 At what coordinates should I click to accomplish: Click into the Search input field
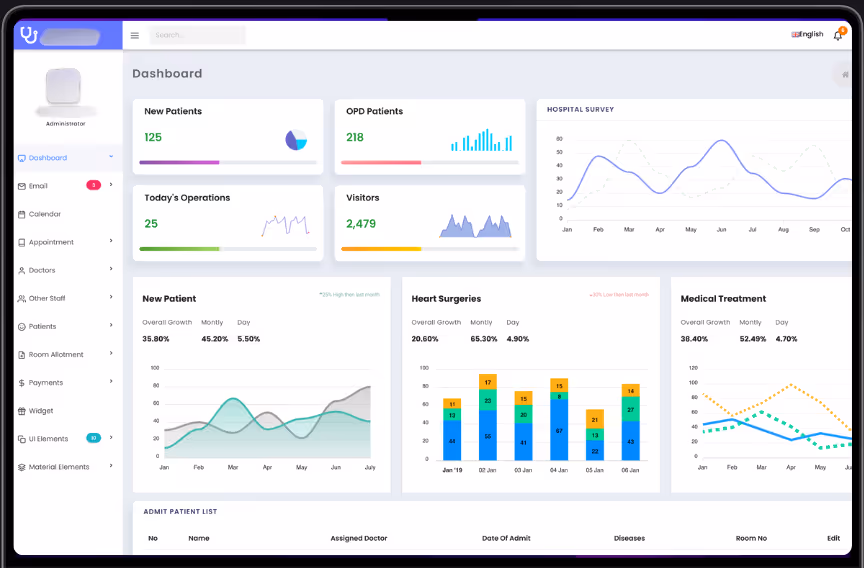tap(197, 35)
